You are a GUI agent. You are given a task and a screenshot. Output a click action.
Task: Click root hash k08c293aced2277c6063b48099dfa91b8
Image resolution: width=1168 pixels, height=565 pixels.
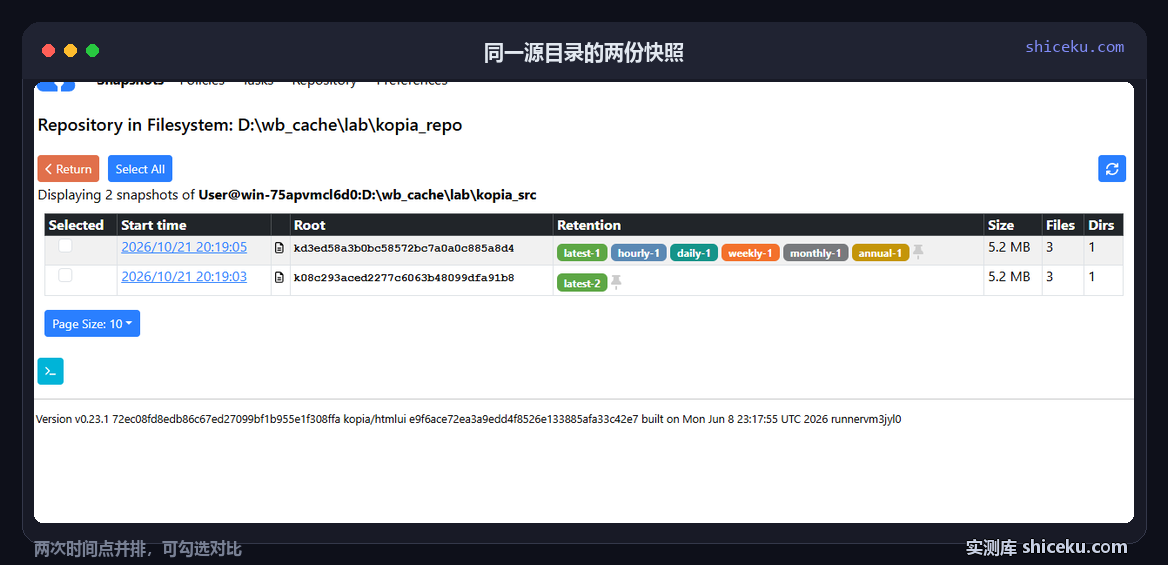[404, 277]
